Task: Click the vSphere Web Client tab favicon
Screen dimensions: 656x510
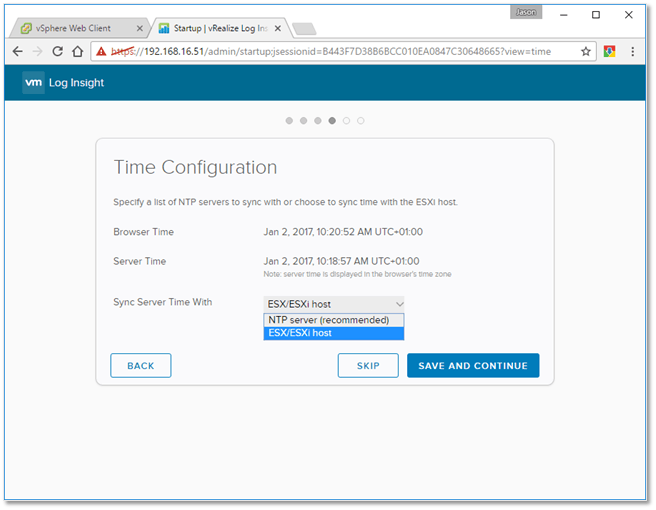Action: coord(26,28)
